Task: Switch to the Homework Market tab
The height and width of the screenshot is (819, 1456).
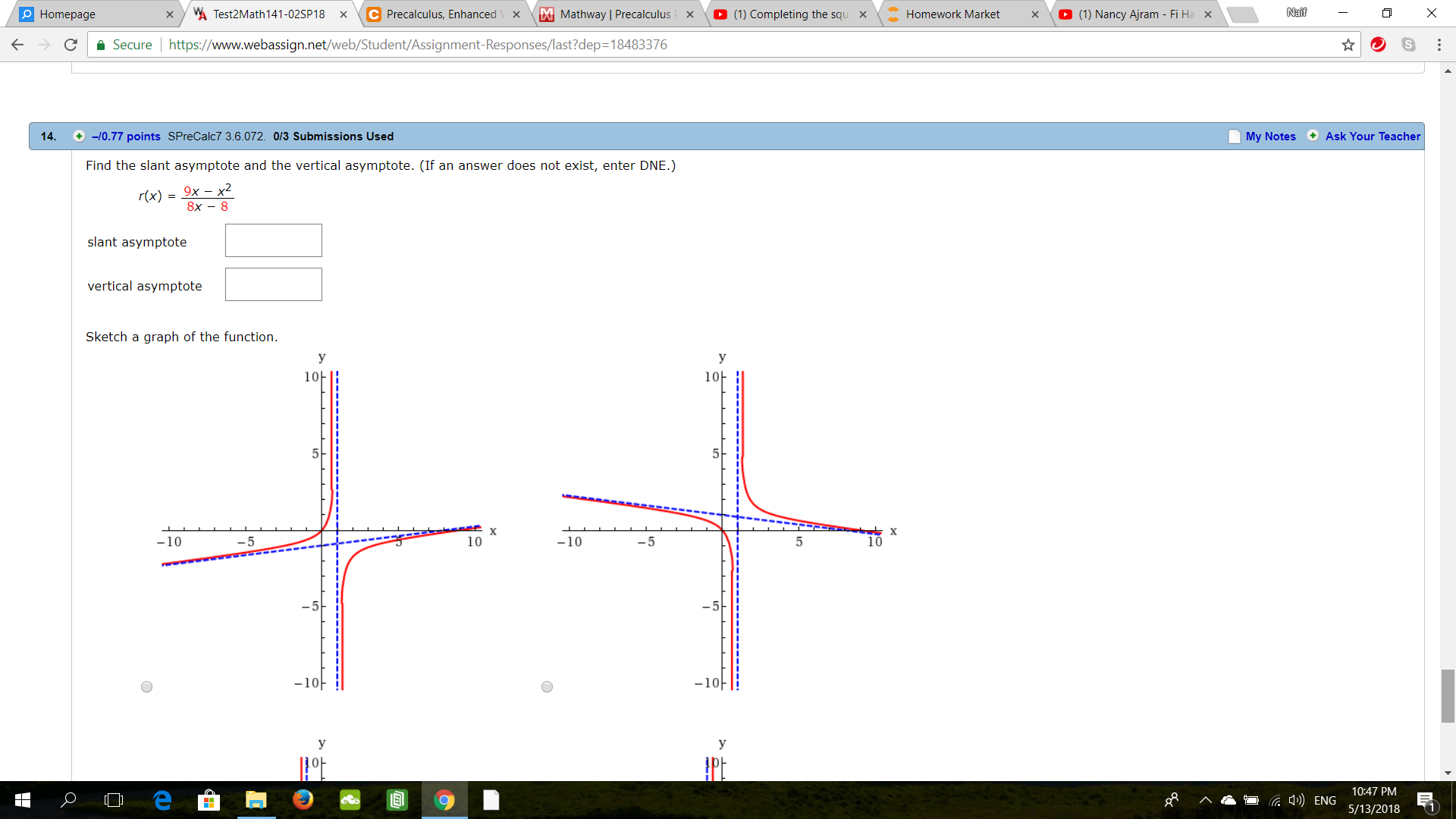Action: click(965, 14)
